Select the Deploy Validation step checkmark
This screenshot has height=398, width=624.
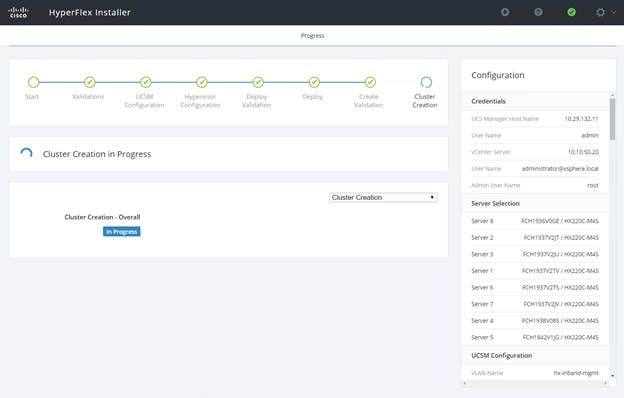point(258,82)
